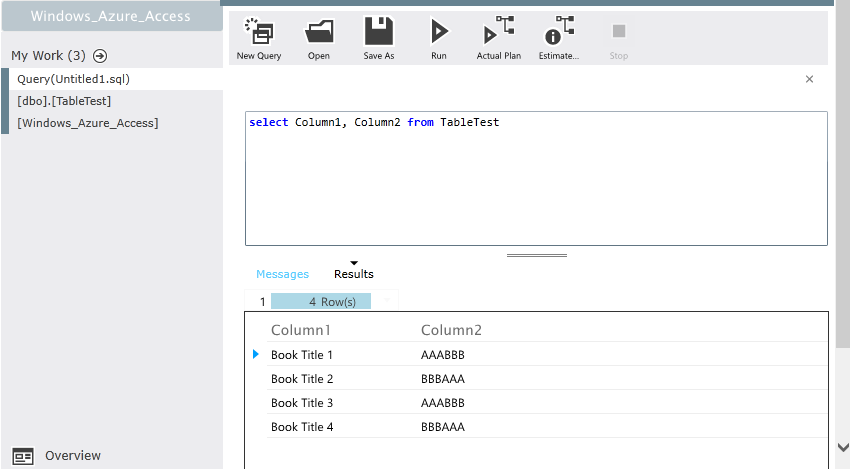Show the Actual Plan for query
The height and width of the screenshot is (469, 850).
[x=498, y=34]
